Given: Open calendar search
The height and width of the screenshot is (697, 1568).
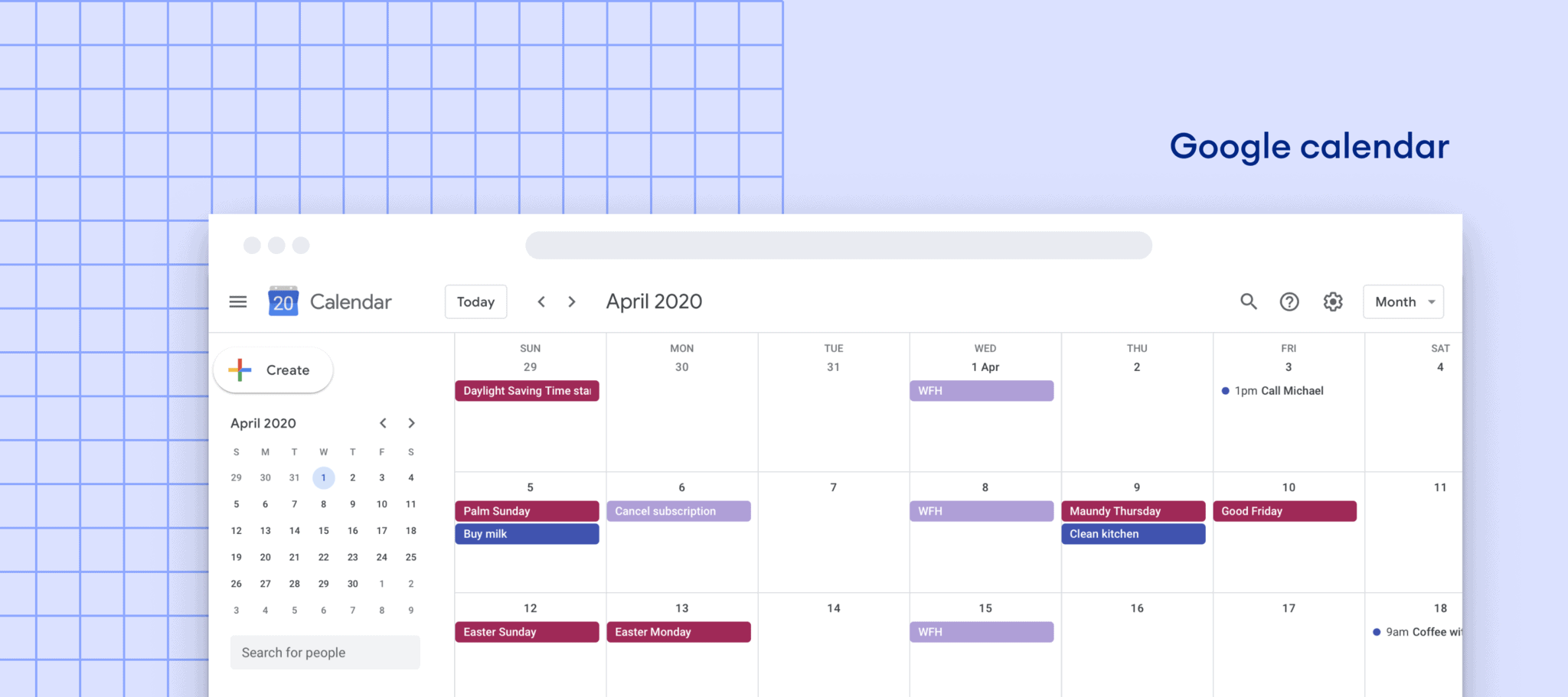Looking at the screenshot, I should 1248,301.
